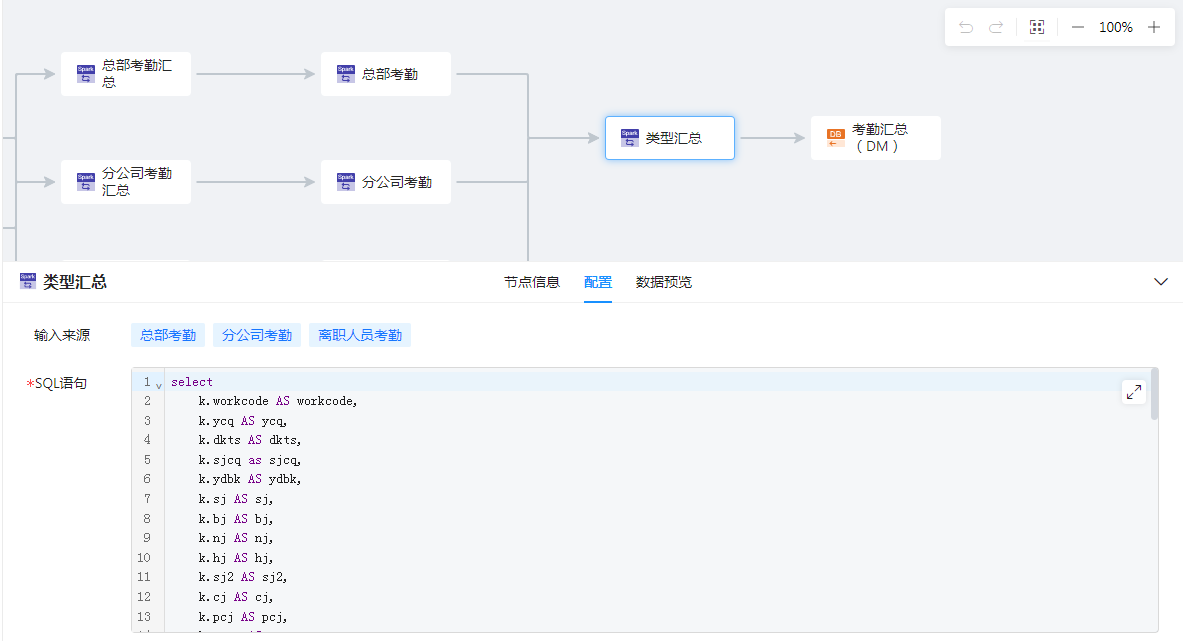The image size is (1183, 641).
Task: Click the redo arrow in canvas toolbar
Action: coord(996,27)
